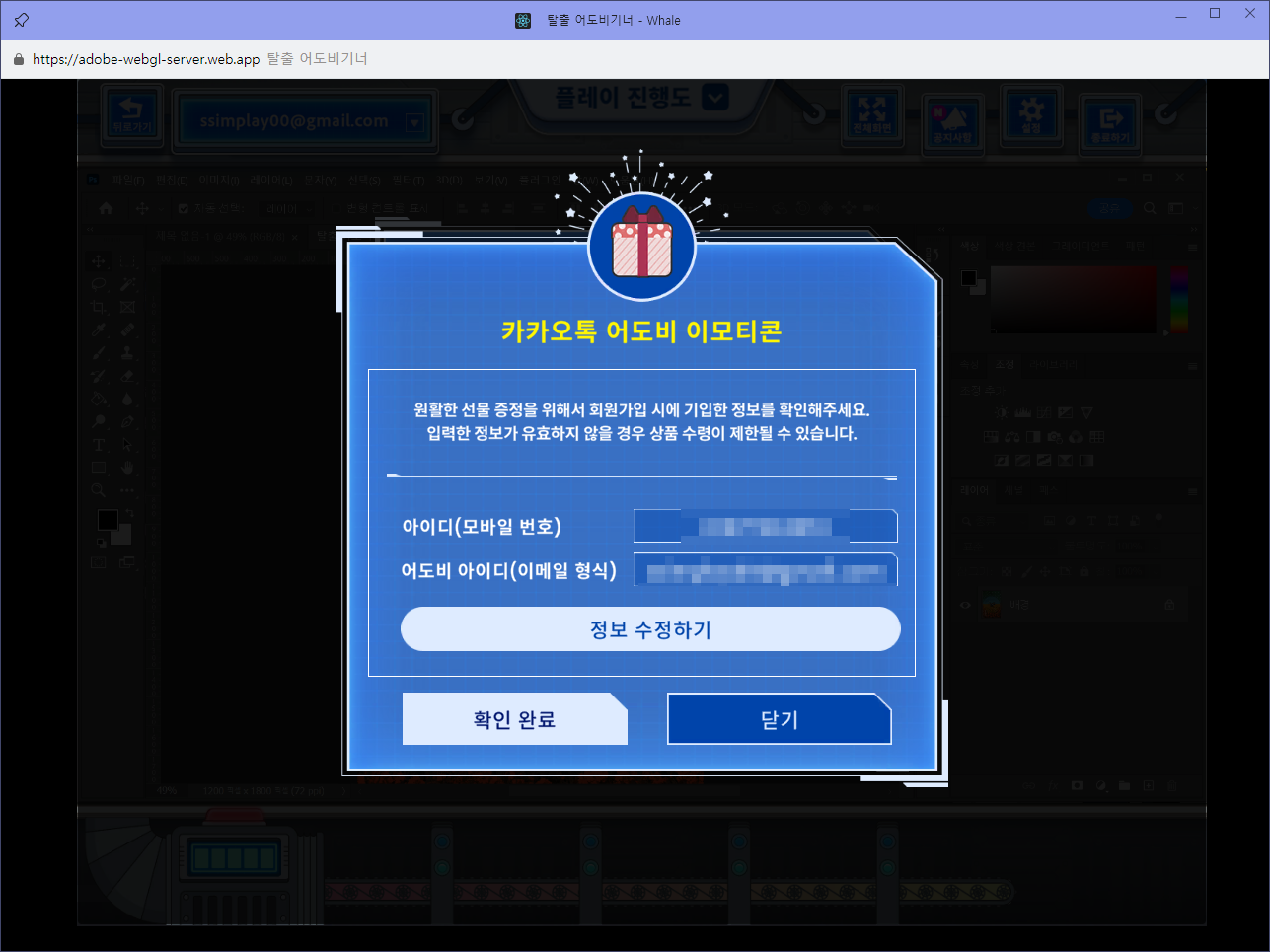Screen dimensions: 1270x952
Task: Open the 필터(T) menu in Photoshop
Action: click(409, 181)
